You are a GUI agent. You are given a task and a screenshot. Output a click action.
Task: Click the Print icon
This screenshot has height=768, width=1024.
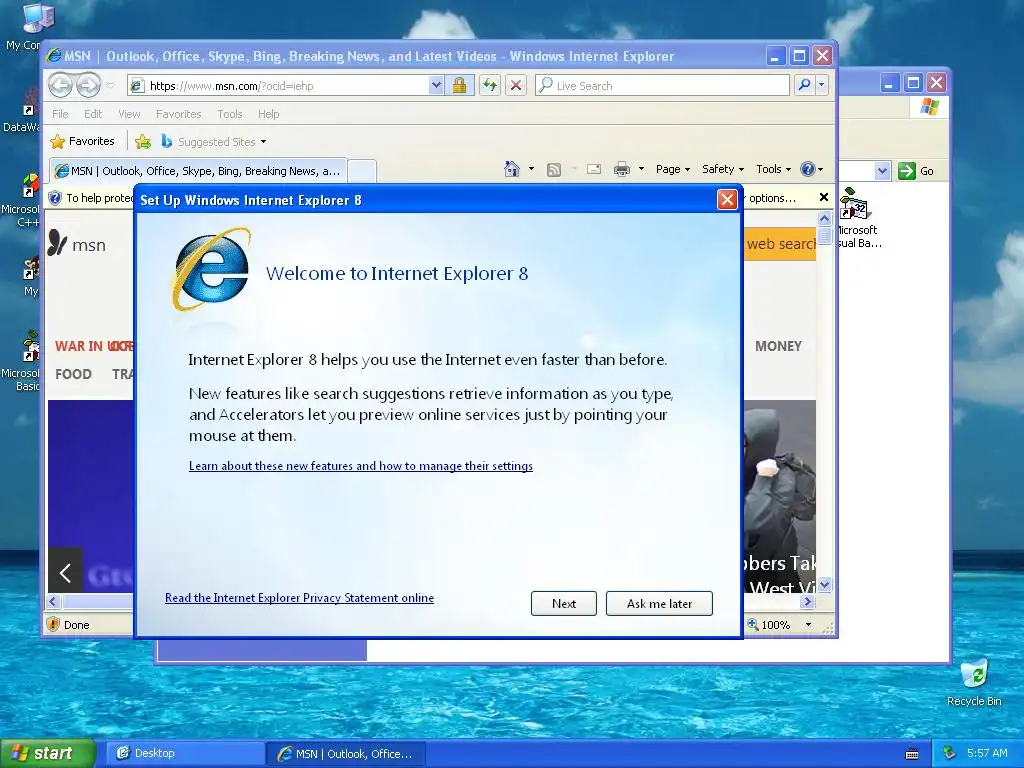click(x=622, y=169)
